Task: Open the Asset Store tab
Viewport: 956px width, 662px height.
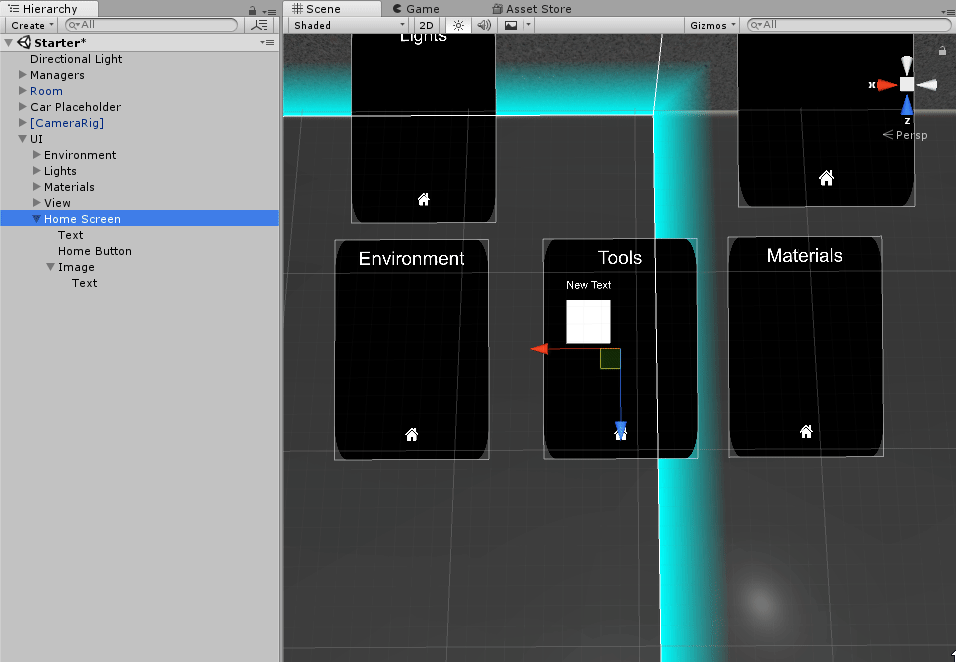Action: 539,9
